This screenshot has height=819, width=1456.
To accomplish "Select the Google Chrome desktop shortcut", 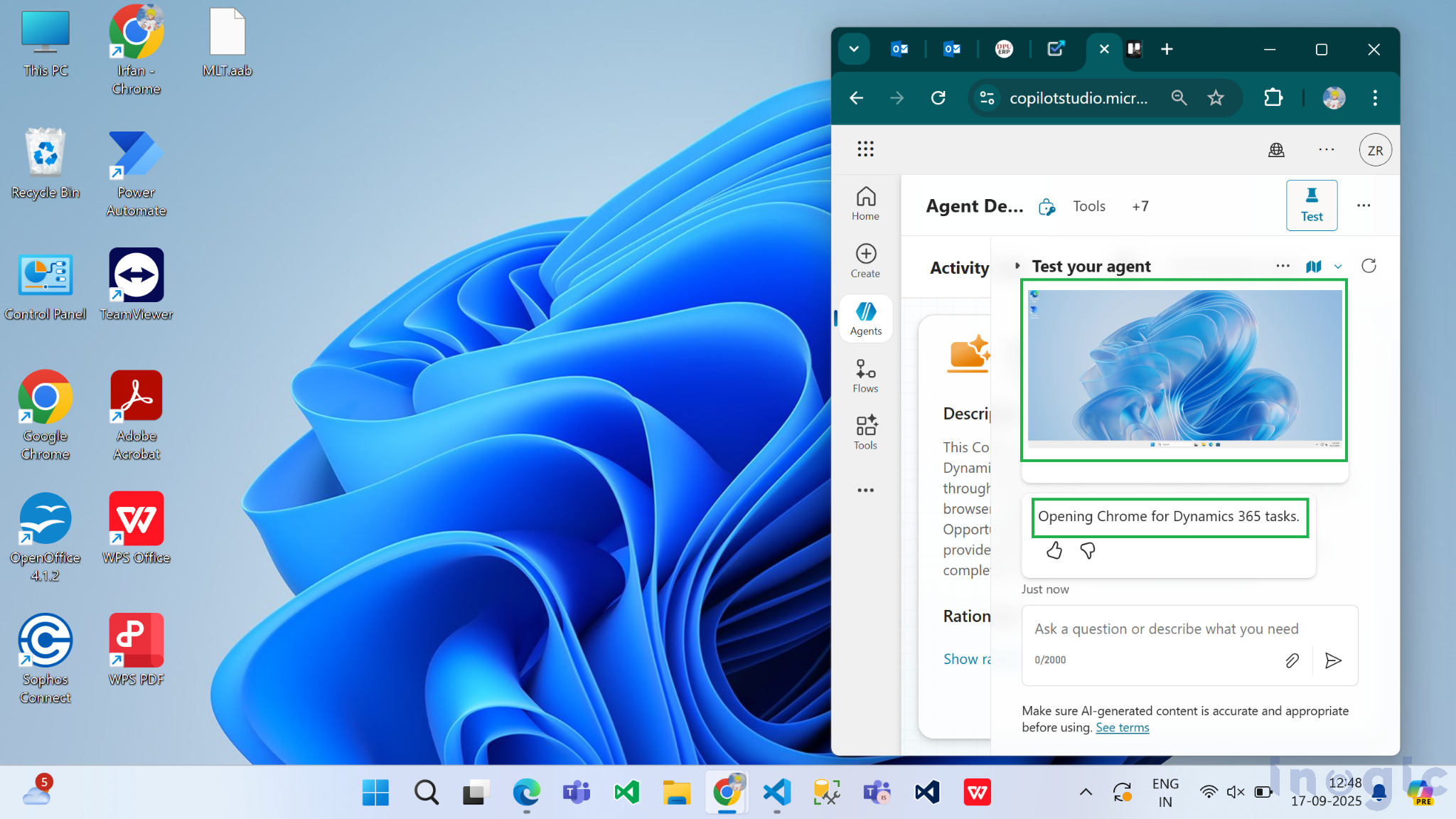I will 45,416.
